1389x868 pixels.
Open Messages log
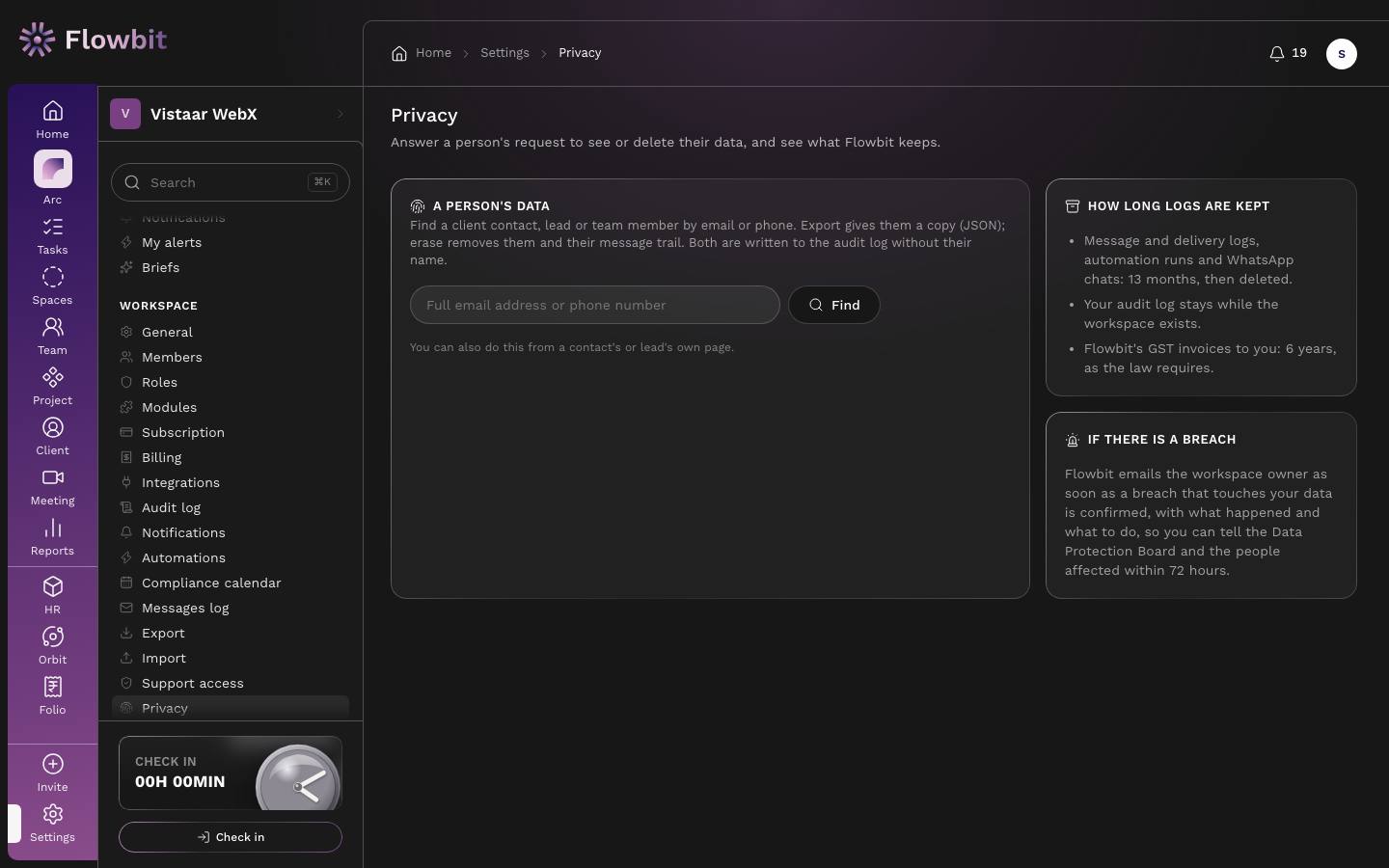(231, 608)
